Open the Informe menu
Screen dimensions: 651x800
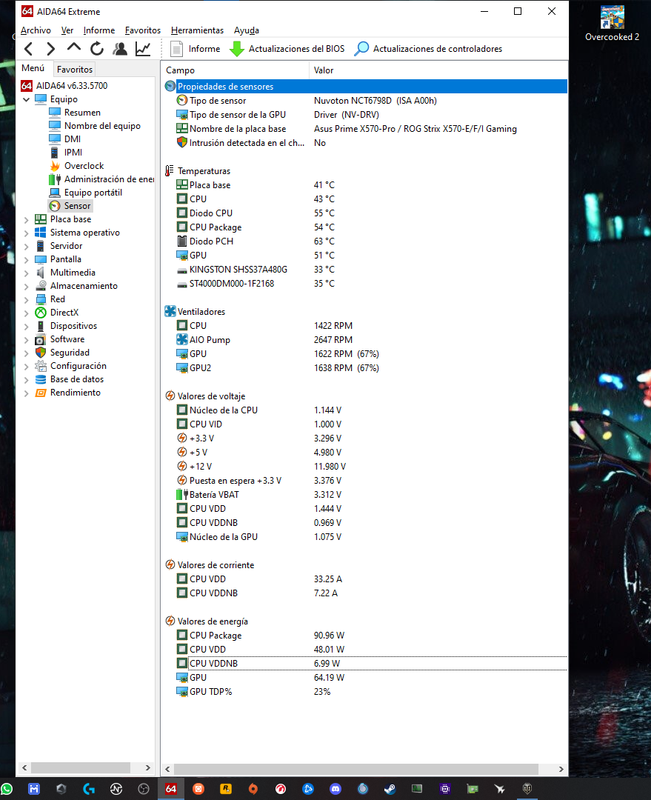tap(99, 31)
